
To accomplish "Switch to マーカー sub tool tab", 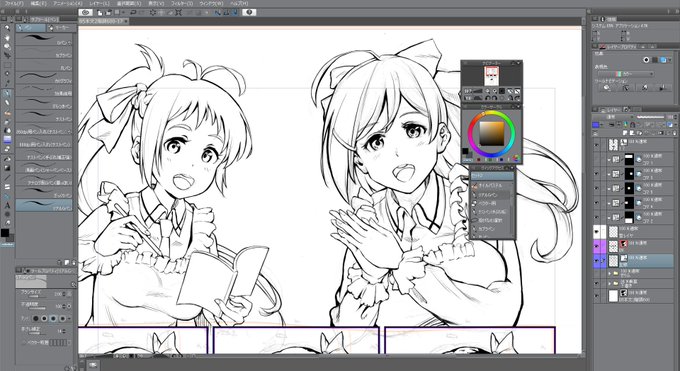I will pos(61,28).
